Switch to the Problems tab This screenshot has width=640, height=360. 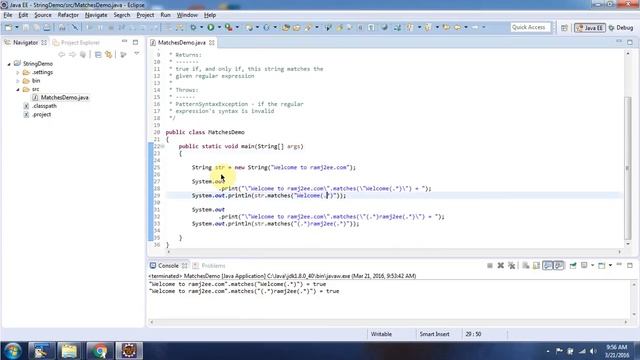(x=209, y=266)
